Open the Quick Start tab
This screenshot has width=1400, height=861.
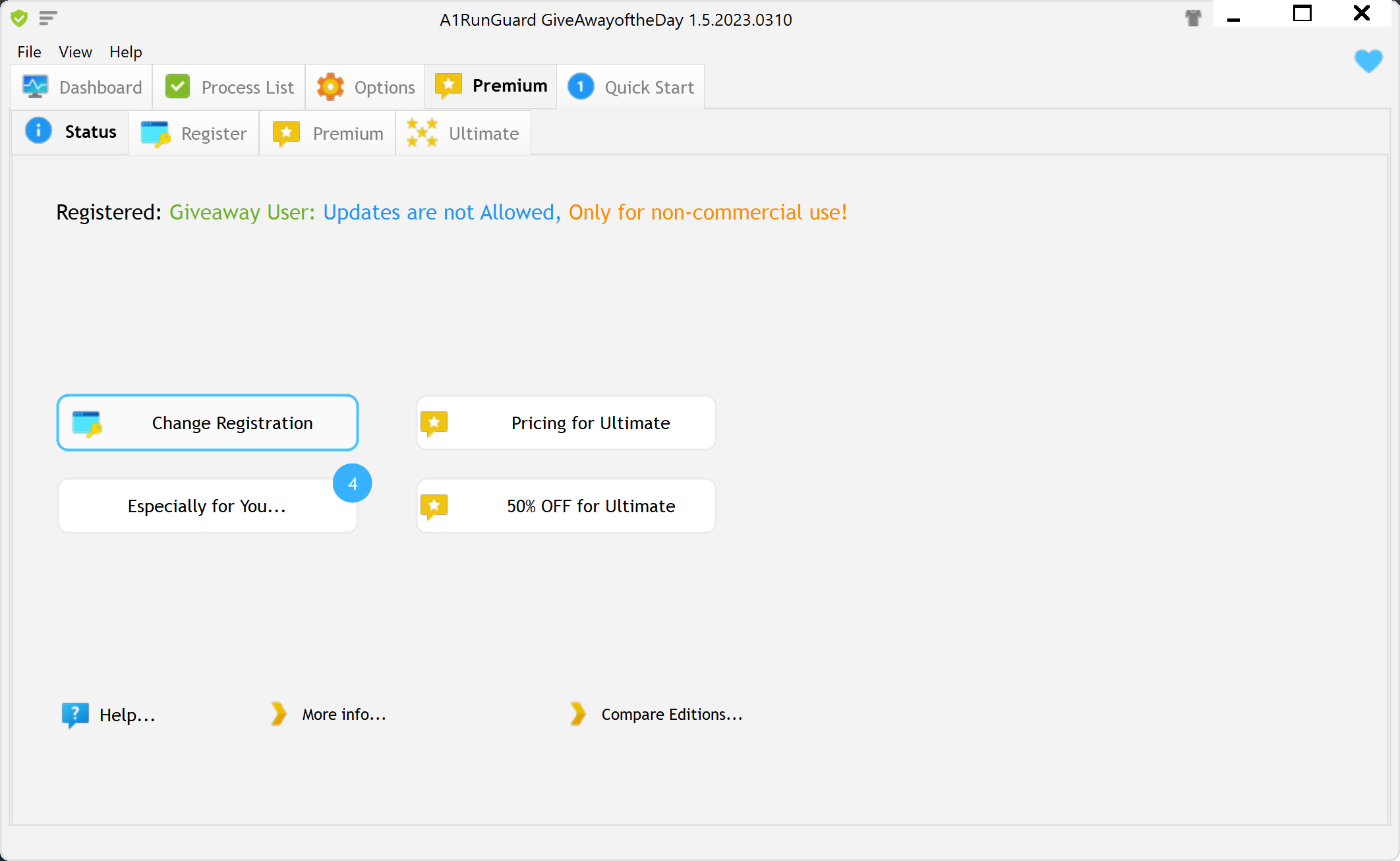tap(631, 87)
